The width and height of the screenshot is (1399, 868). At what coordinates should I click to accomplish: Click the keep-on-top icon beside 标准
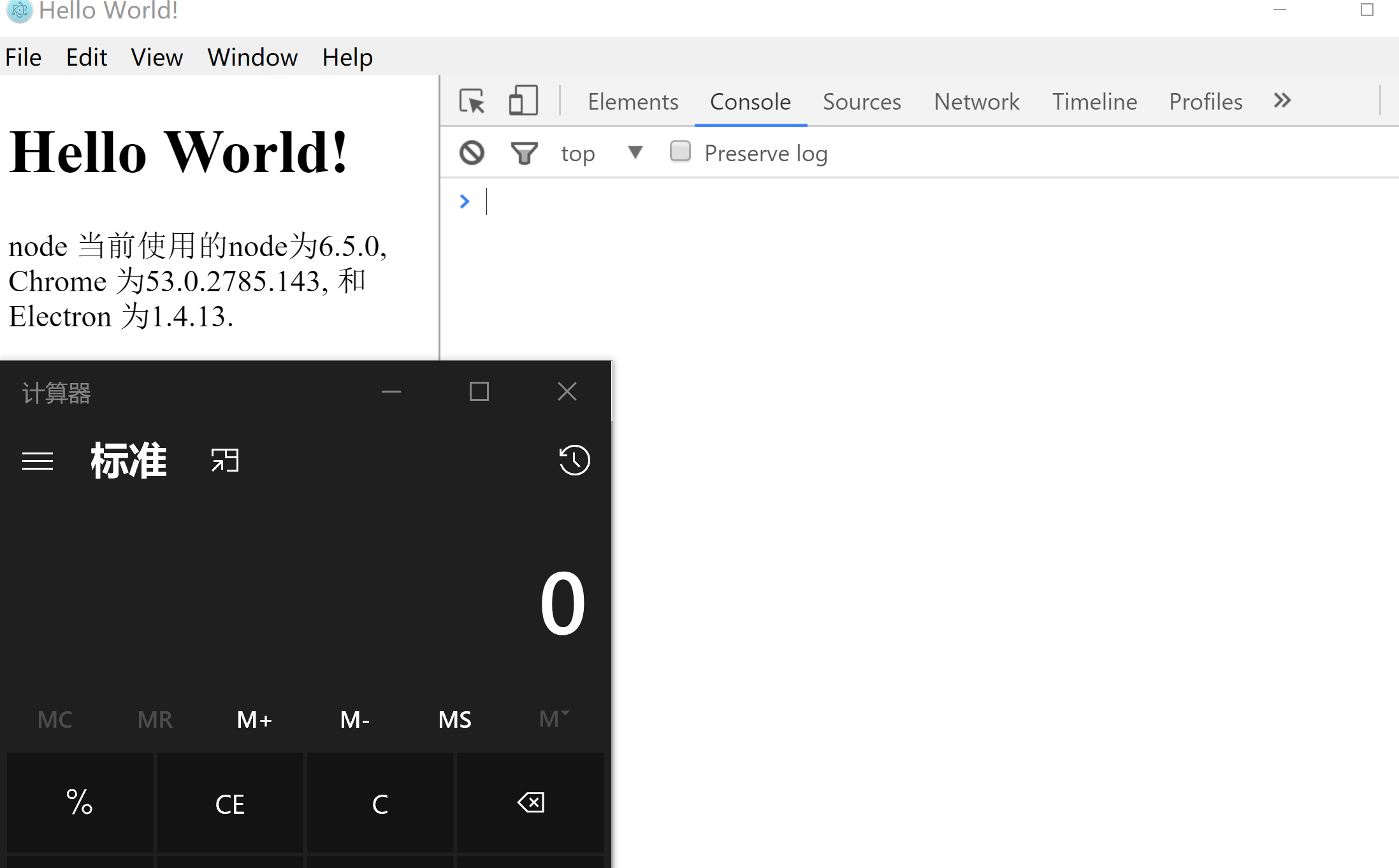coord(225,460)
